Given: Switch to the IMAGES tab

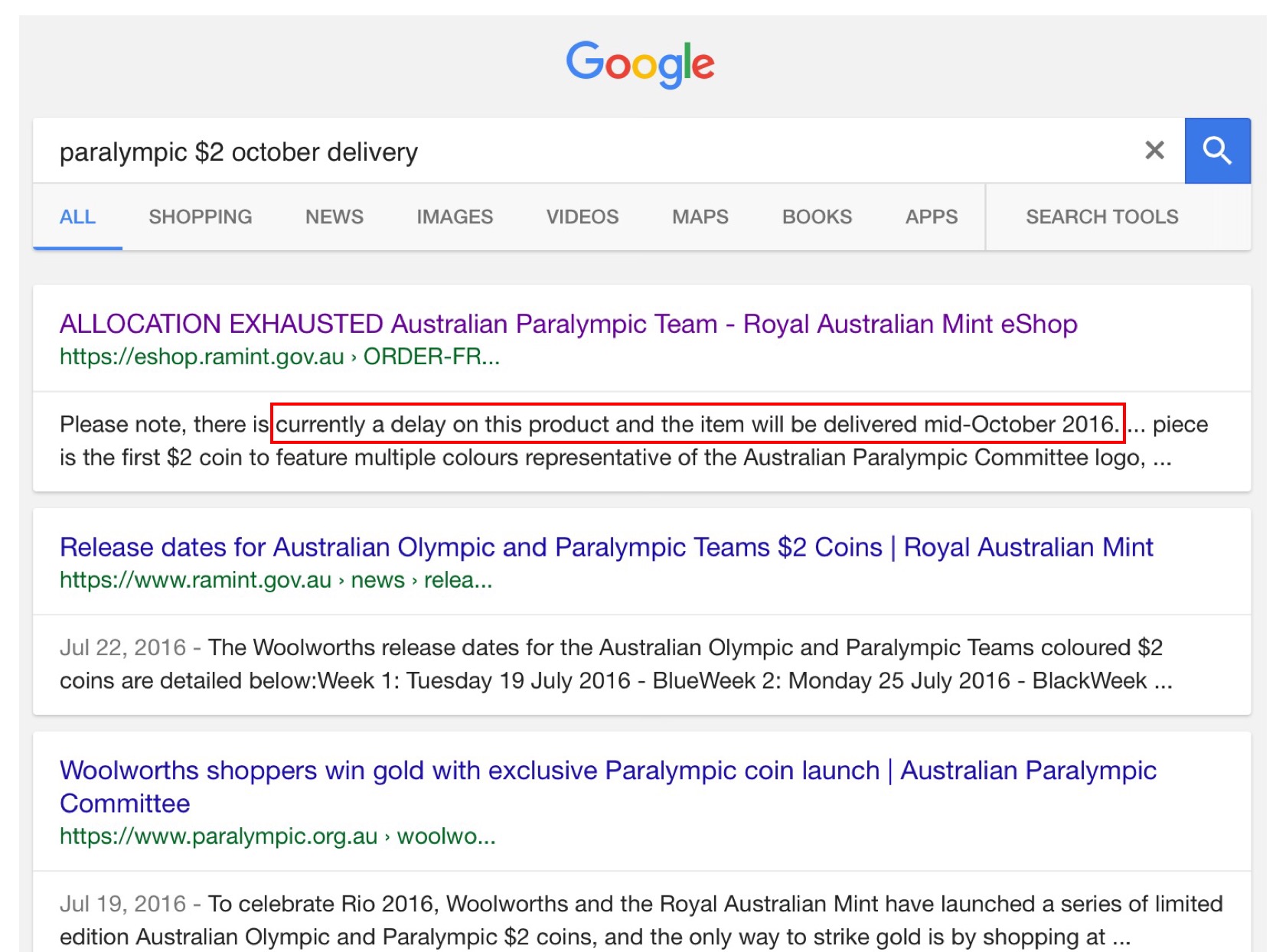Looking at the screenshot, I should click(x=455, y=217).
